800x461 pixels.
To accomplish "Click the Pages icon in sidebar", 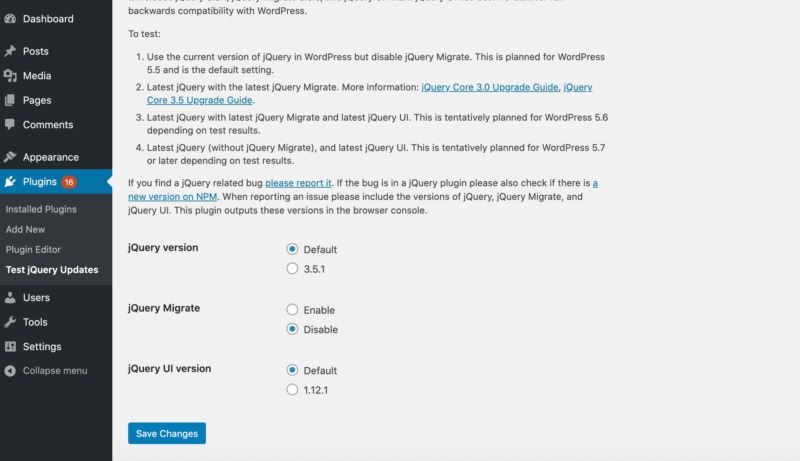I will point(10,100).
